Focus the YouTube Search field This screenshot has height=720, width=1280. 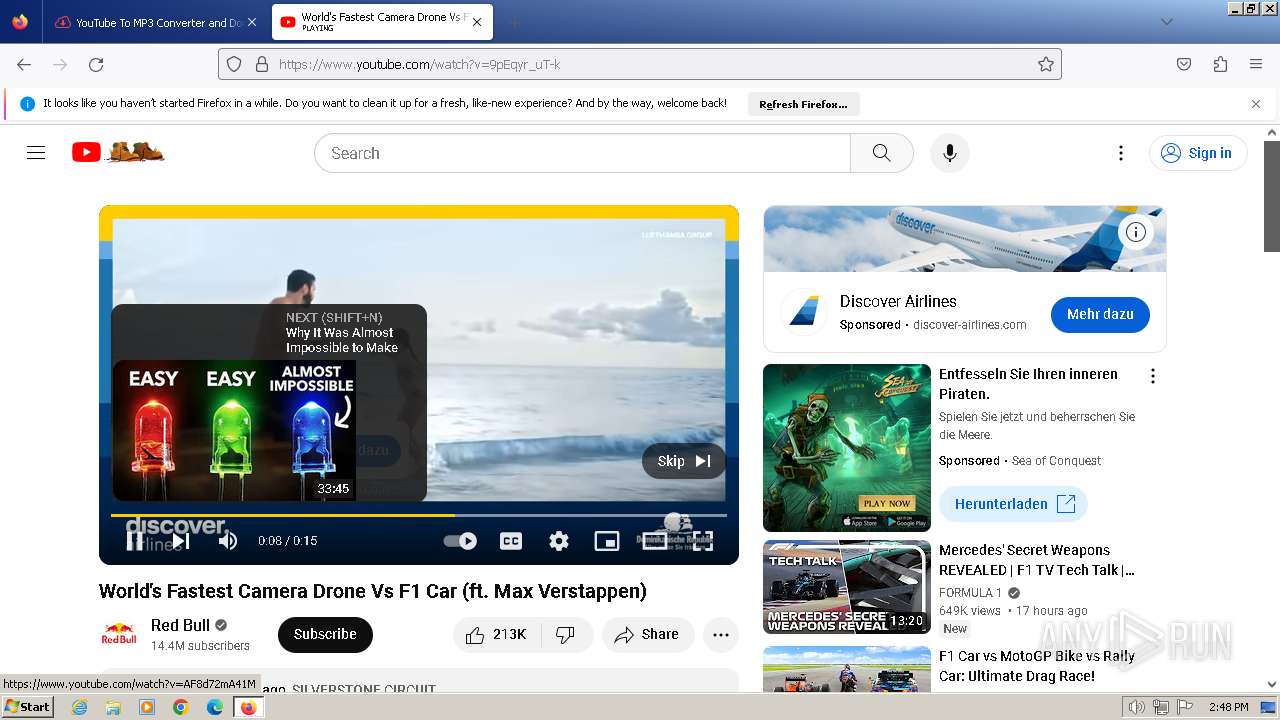[582, 153]
